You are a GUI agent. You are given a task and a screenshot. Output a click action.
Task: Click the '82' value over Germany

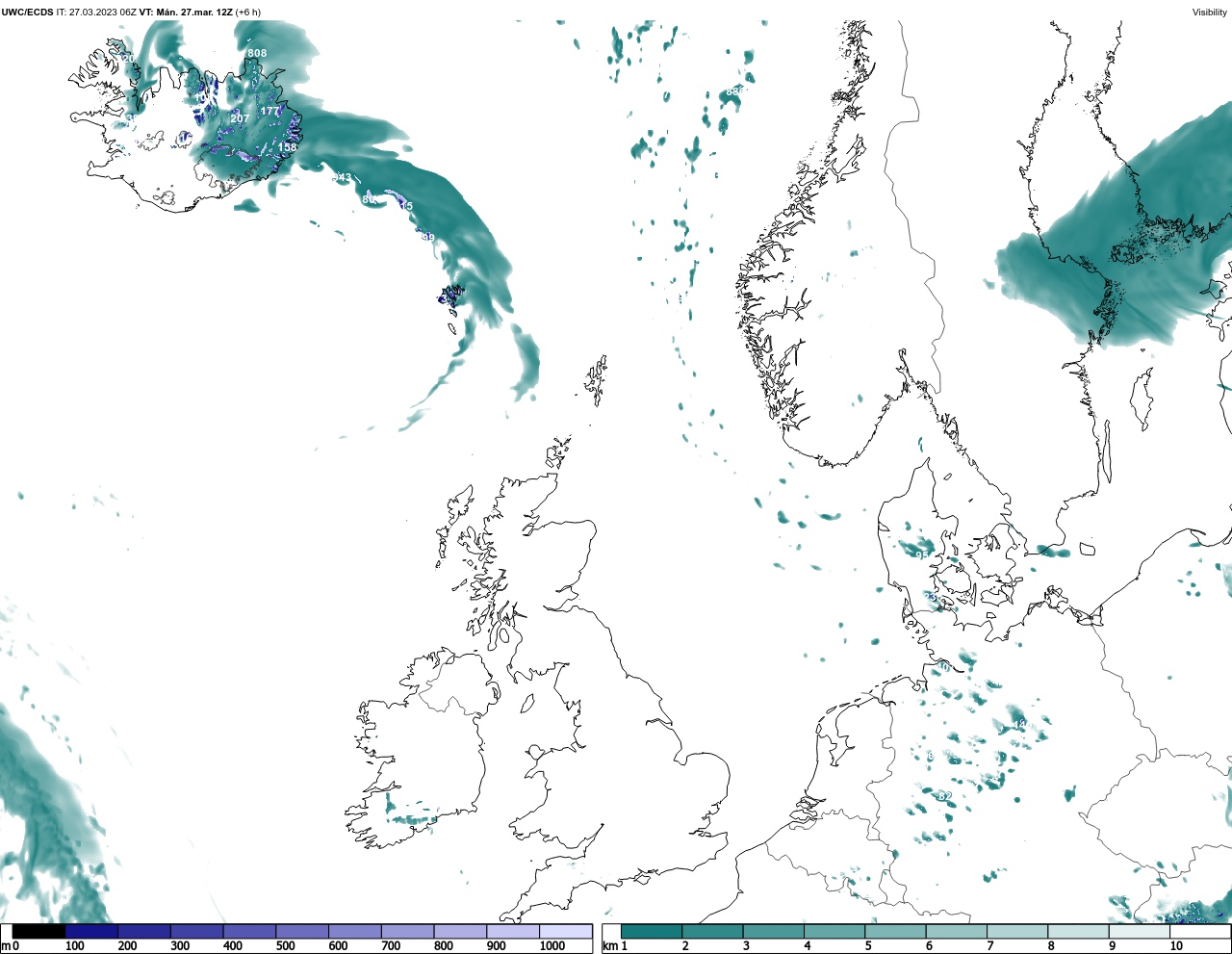pyautogui.click(x=945, y=795)
